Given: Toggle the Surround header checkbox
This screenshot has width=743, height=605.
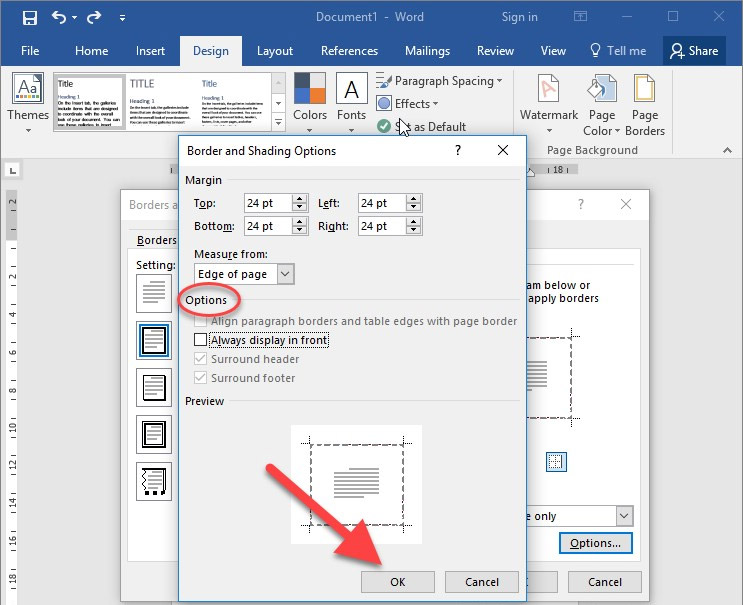Looking at the screenshot, I should [x=201, y=359].
